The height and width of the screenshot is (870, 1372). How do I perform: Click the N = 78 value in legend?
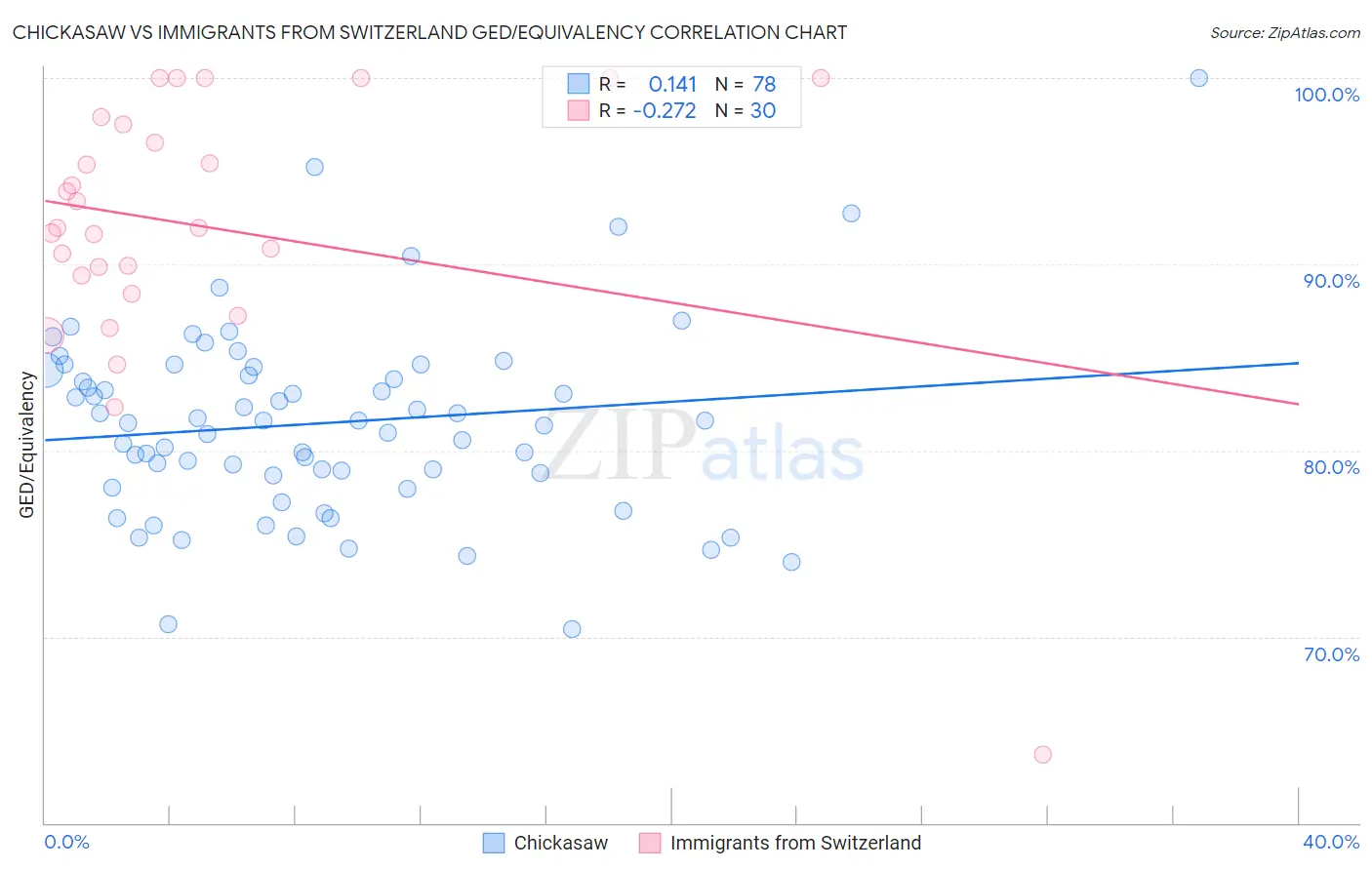(746, 84)
